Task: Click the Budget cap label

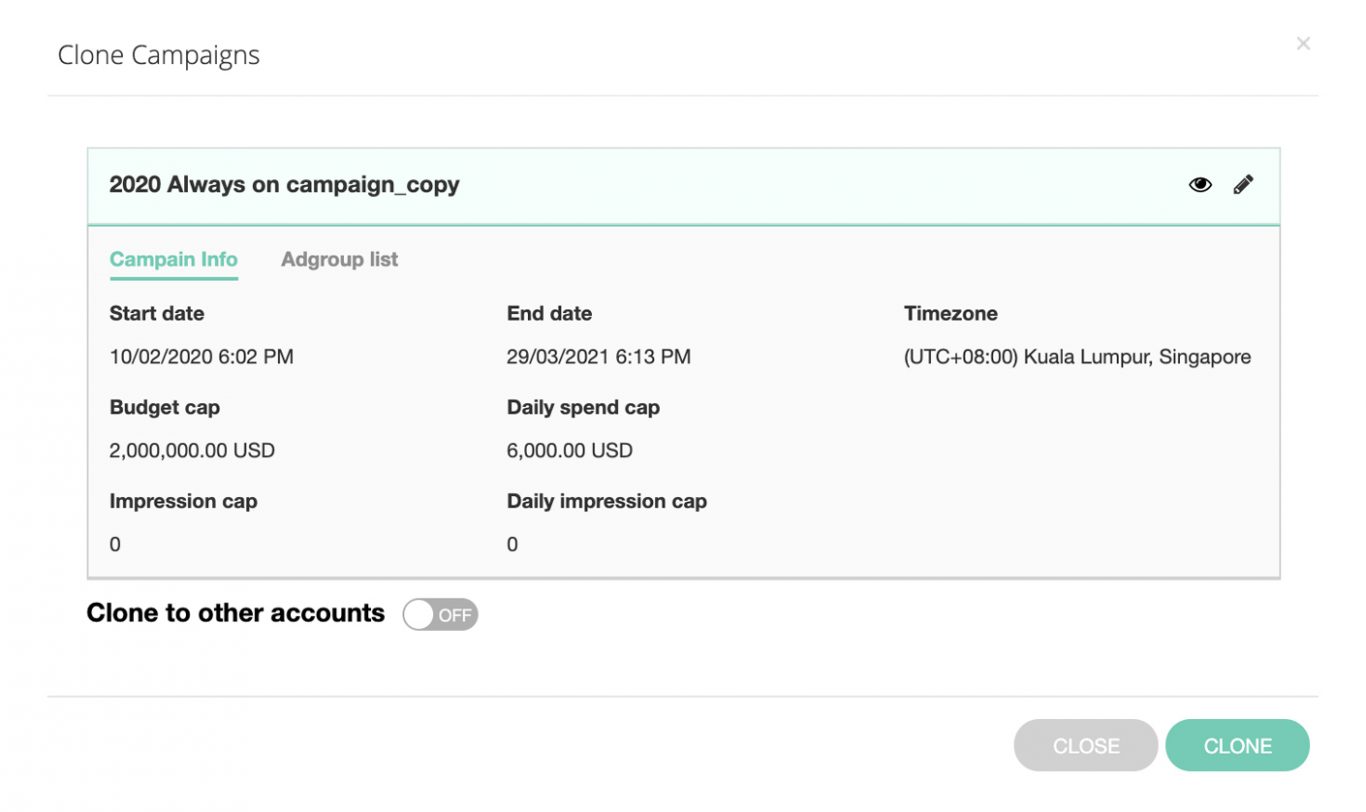Action: 165,407
